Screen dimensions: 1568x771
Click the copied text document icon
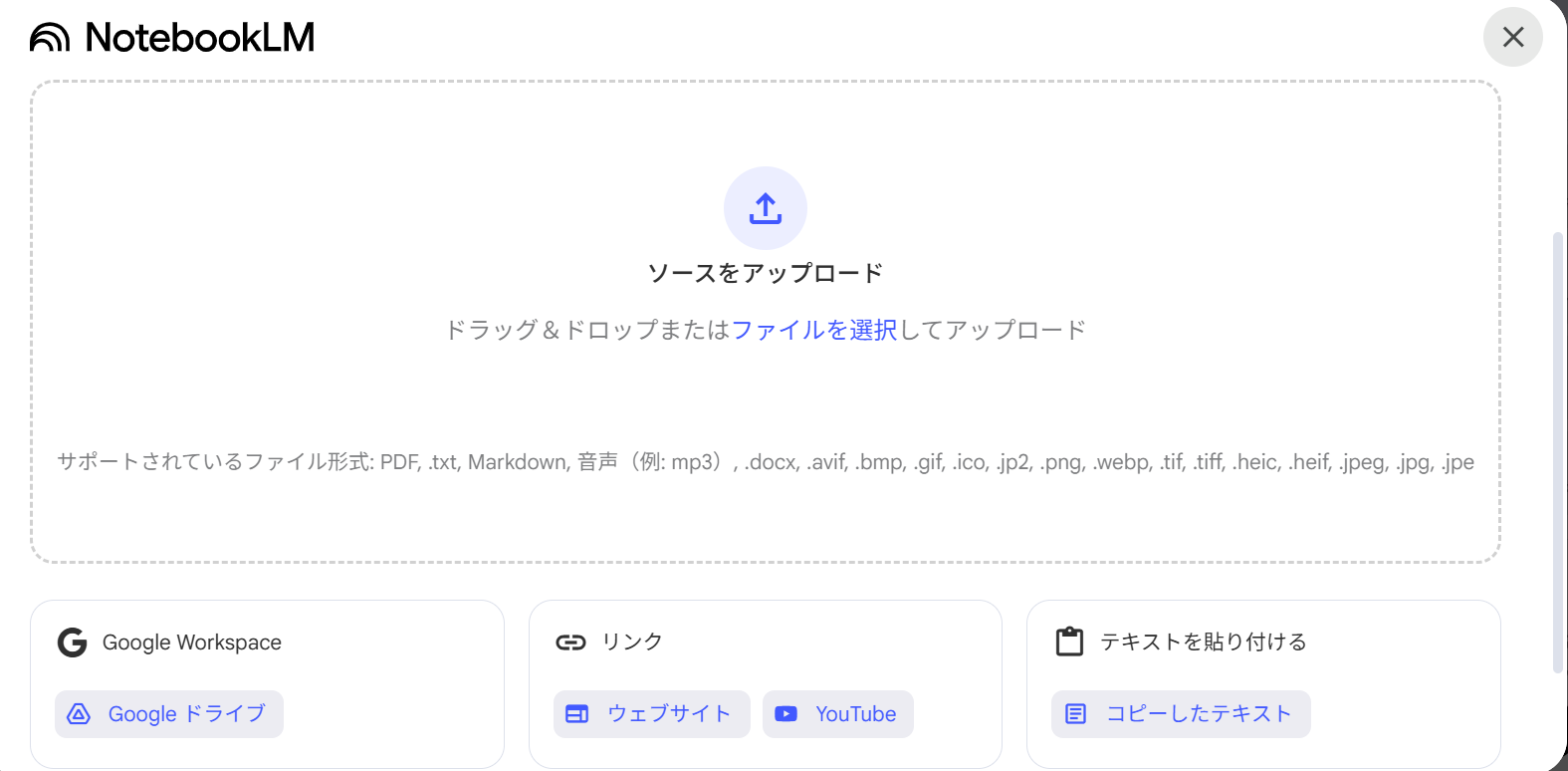[x=1075, y=714]
